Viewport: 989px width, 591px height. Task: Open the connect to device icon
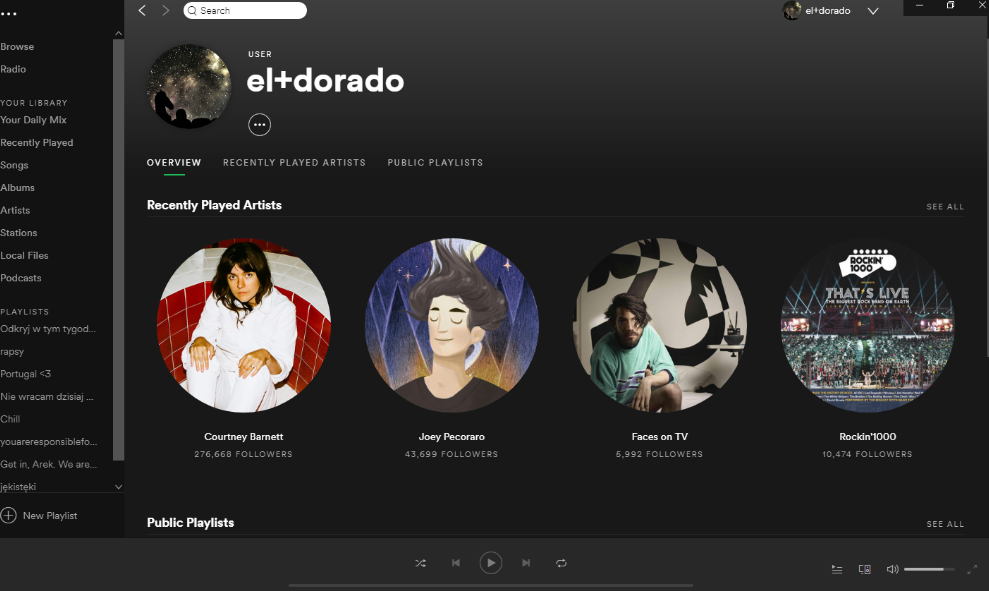click(864, 569)
